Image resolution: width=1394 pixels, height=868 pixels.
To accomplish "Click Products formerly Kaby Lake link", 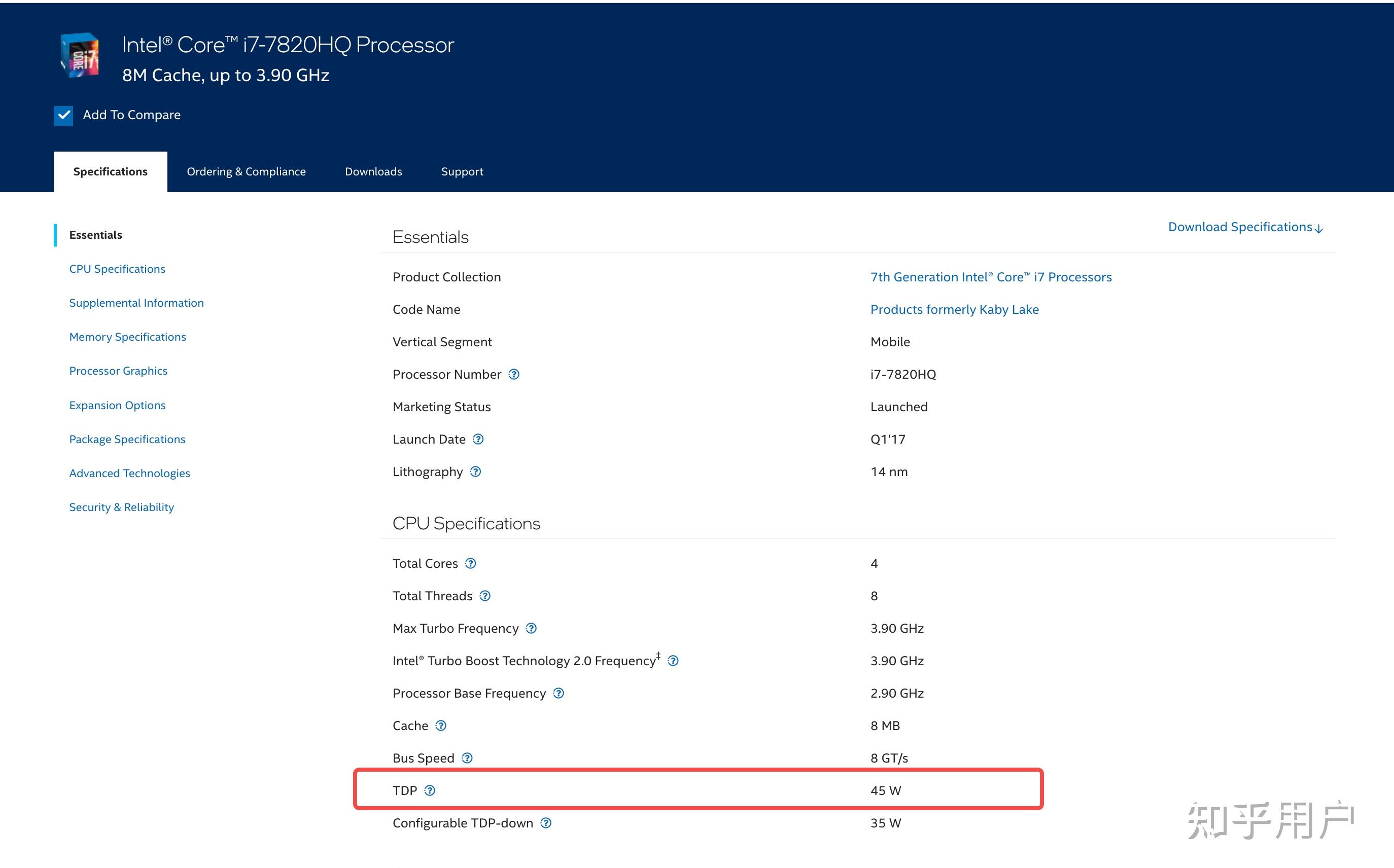I will coord(954,309).
